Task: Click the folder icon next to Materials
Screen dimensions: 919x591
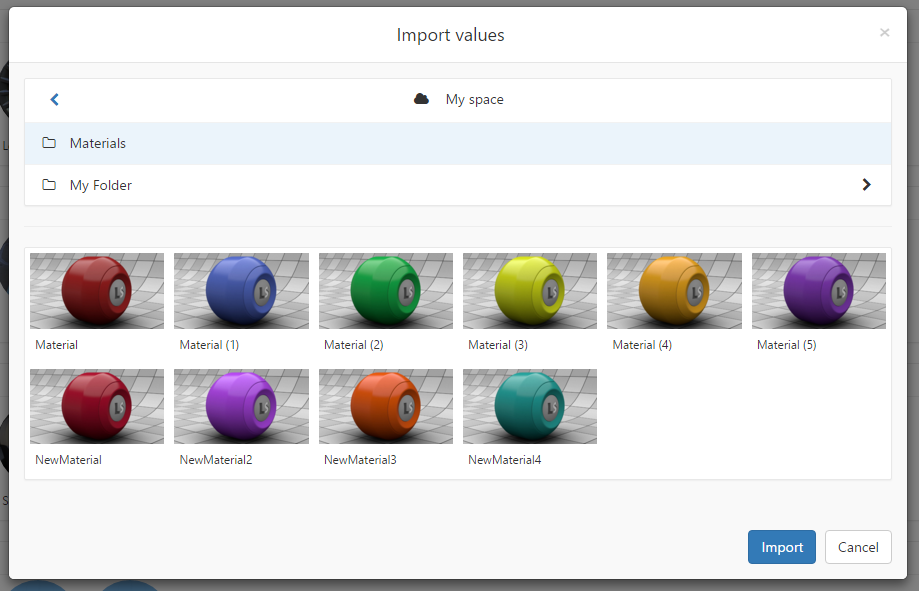Action: (49, 142)
